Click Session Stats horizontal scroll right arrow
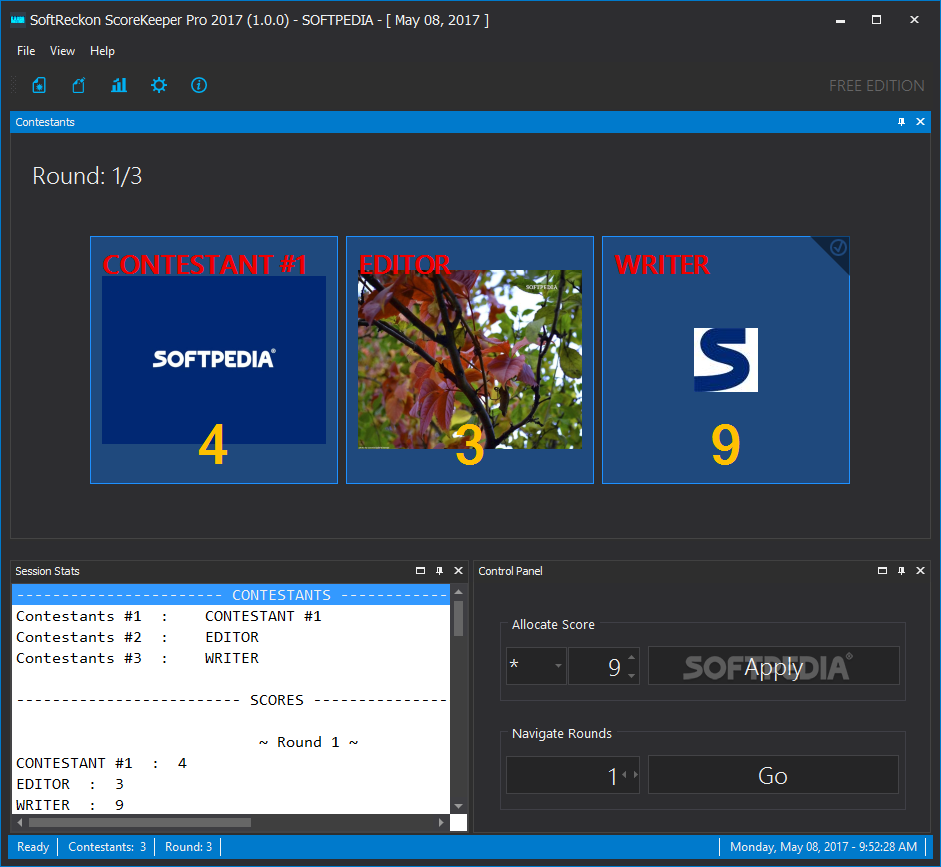The height and width of the screenshot is (867, 941). click(441, 823)
